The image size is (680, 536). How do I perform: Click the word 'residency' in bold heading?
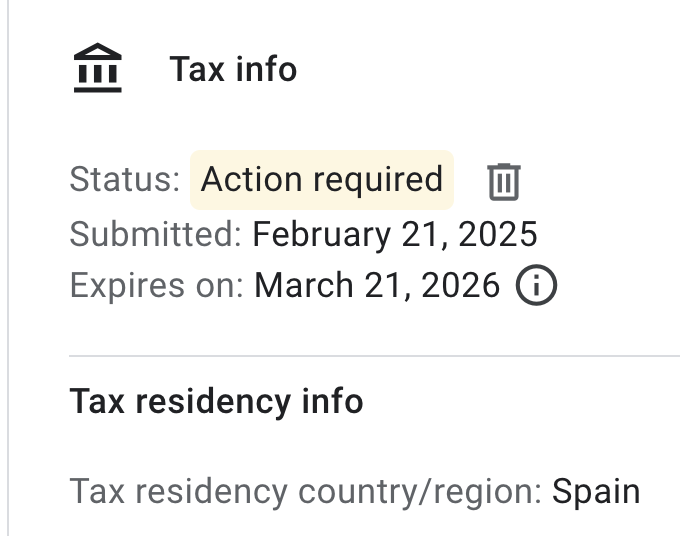213,403
